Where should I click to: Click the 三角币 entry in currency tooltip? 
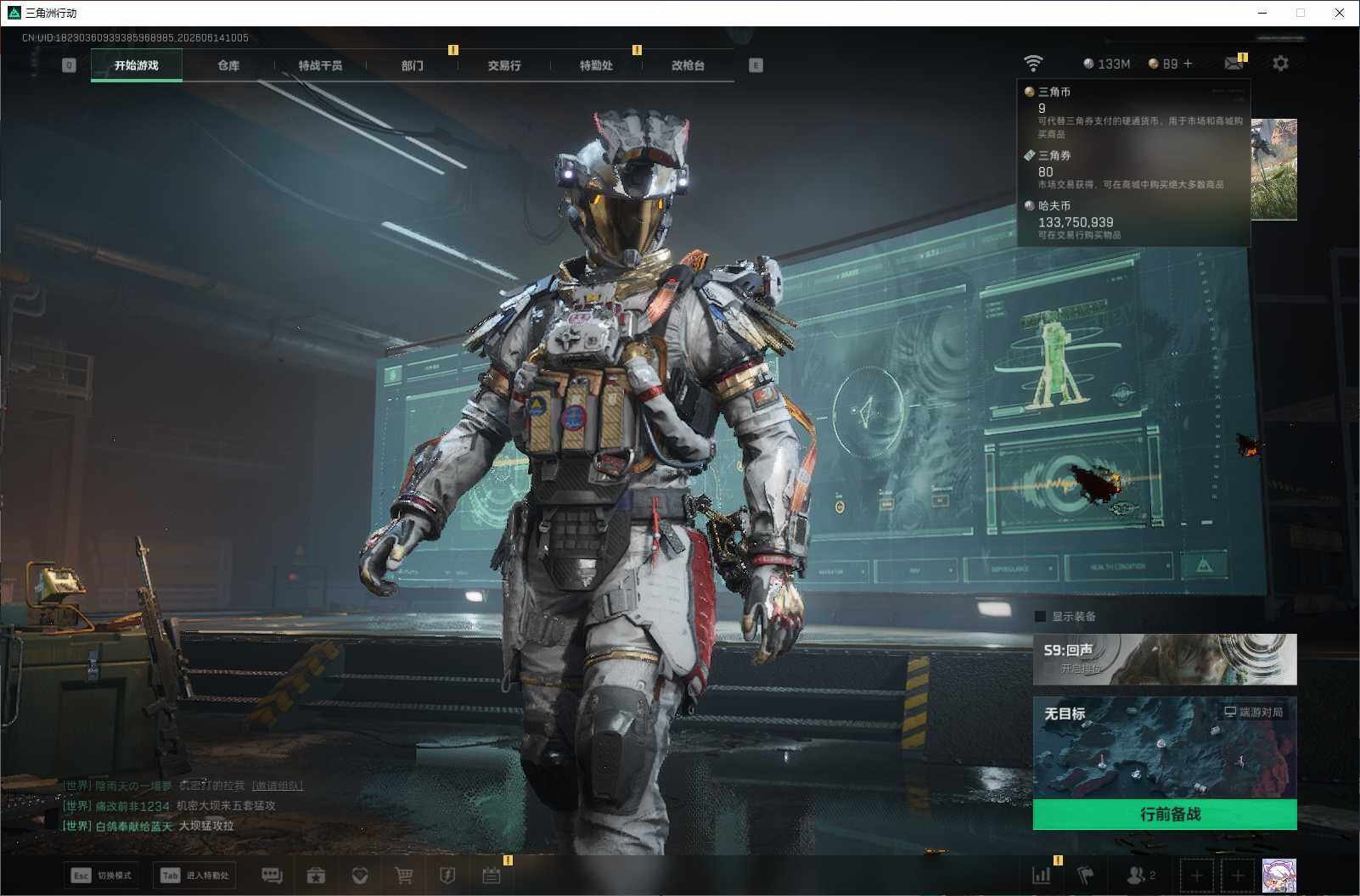coord(1134,112)
